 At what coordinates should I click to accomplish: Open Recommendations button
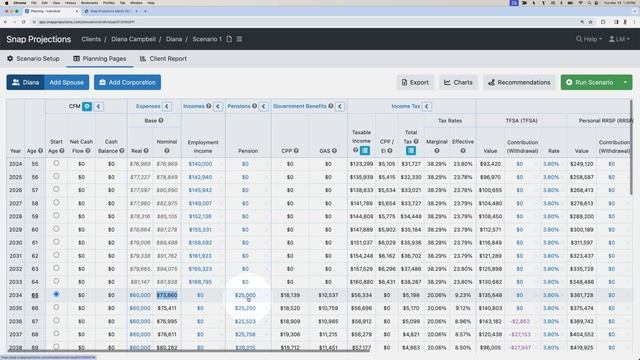[519, 82]
